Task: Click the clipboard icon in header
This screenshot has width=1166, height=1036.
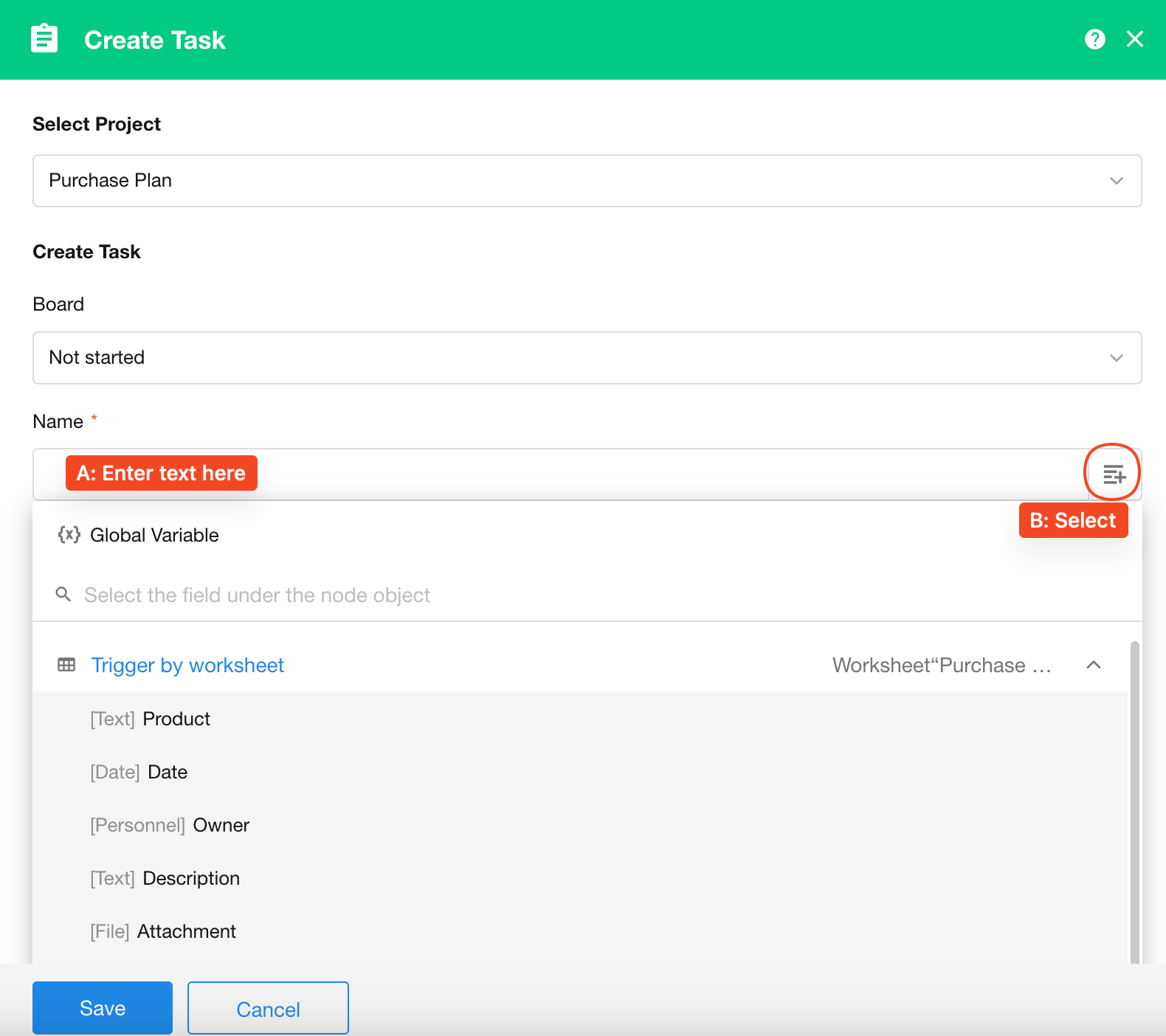Action: tap(44, 39)
